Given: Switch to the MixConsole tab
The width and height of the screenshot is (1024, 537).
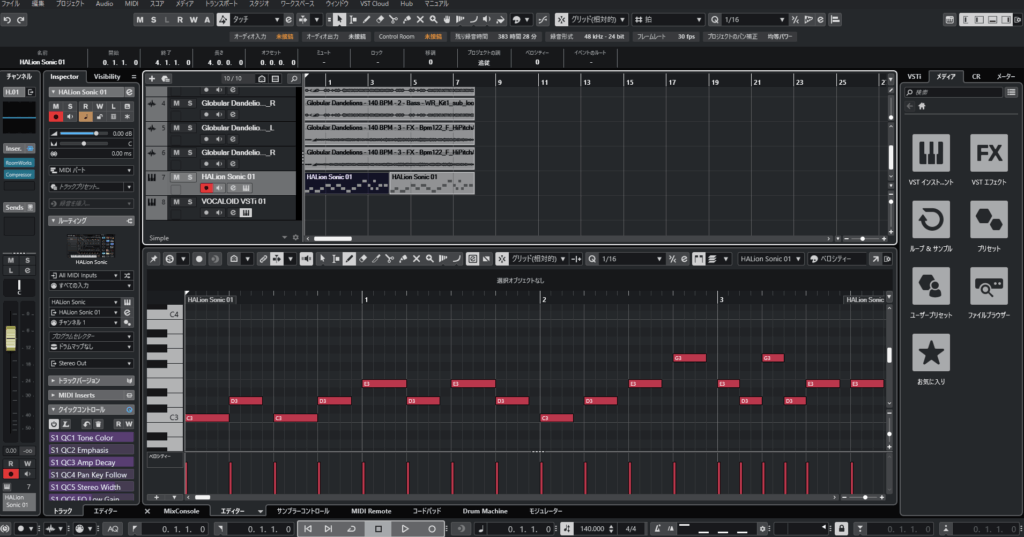Looking at the screenshot, I should pos(181,511).
